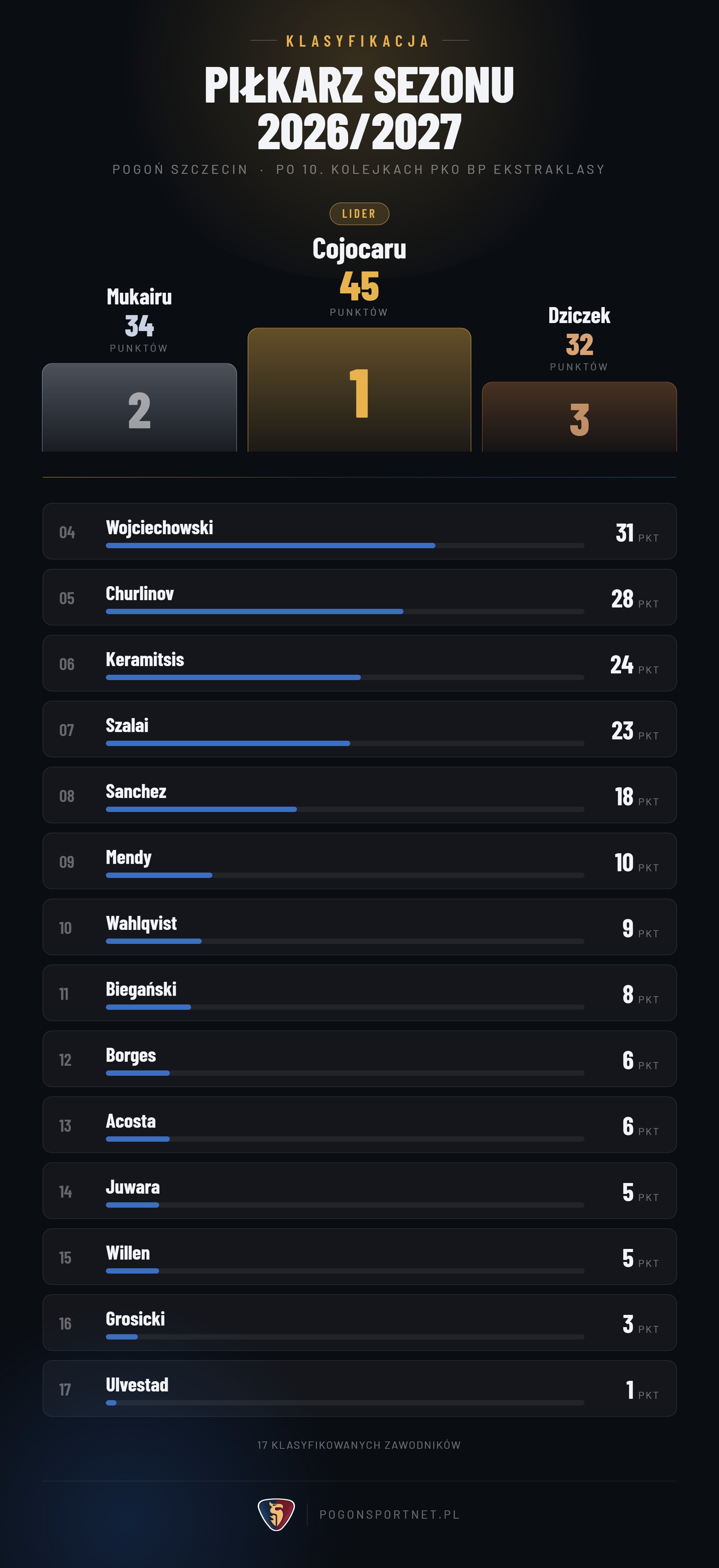Click the bronze third-place podium block
The height and width of the screenshot is (1568, 719).
click(x=579, y=416)
